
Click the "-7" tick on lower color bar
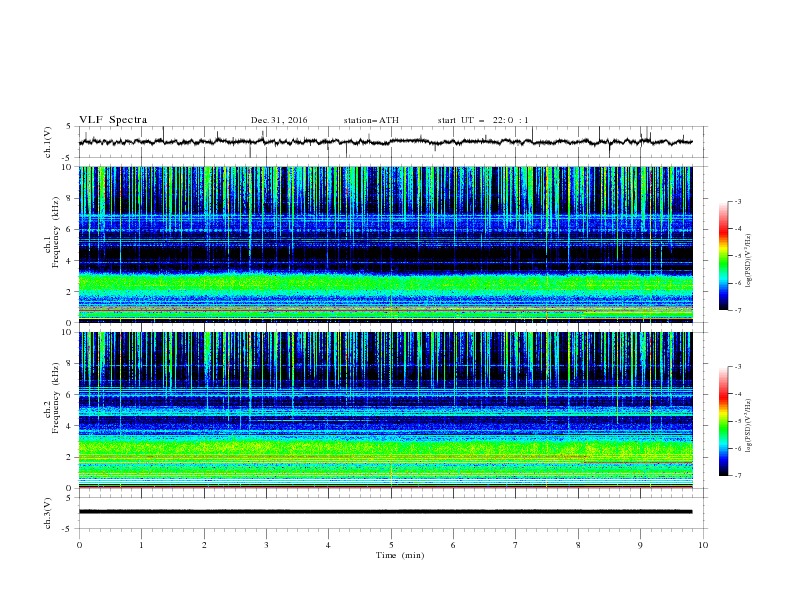pyautogui.click(x=738, y=476)
